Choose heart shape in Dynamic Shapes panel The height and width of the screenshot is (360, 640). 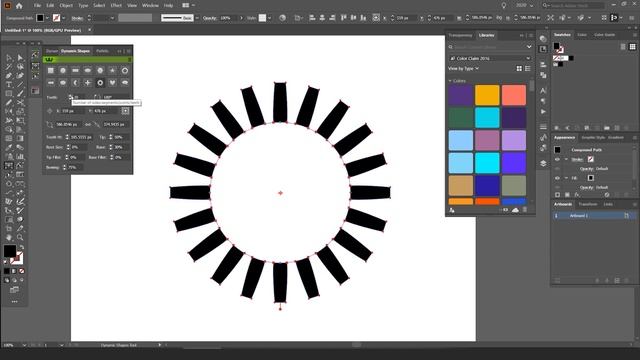[112, 83]
